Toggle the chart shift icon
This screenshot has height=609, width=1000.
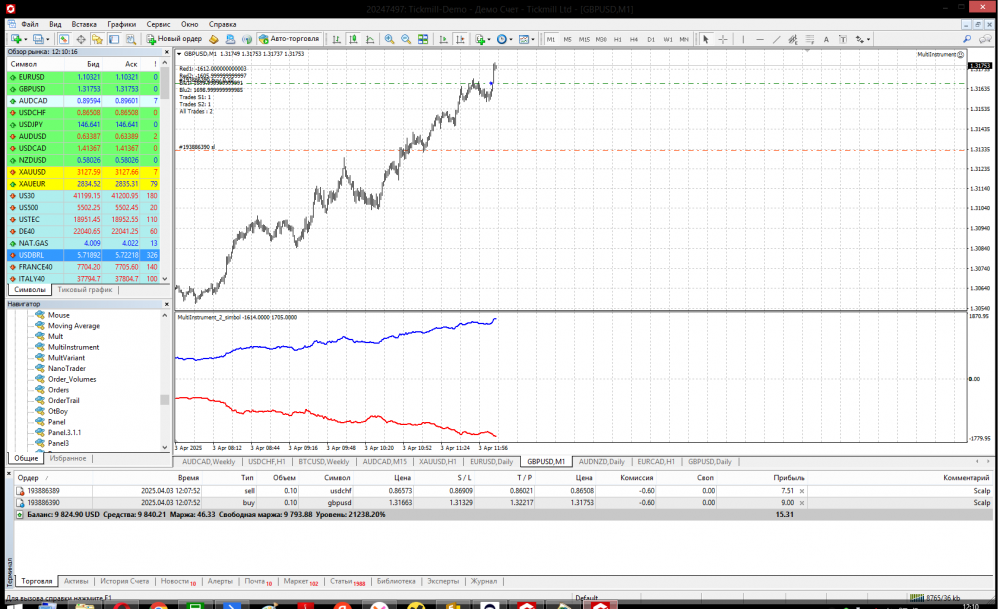pyautogui.click(x=458, y=39)
